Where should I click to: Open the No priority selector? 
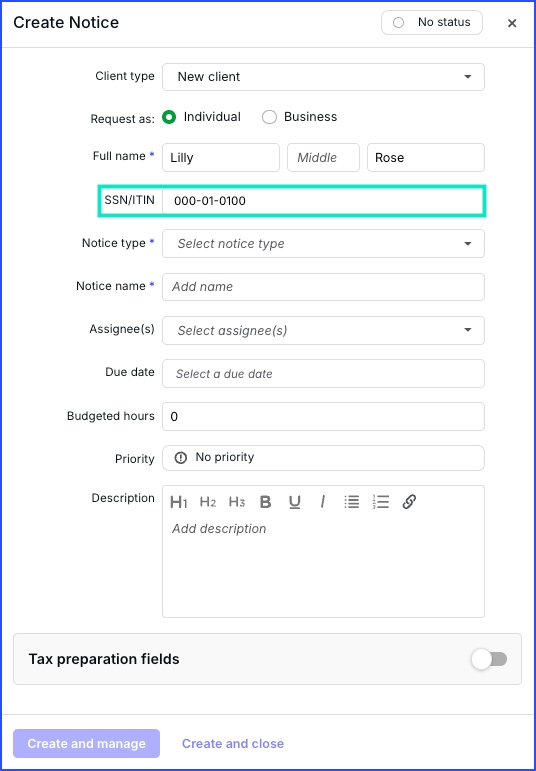click(323, 458)
